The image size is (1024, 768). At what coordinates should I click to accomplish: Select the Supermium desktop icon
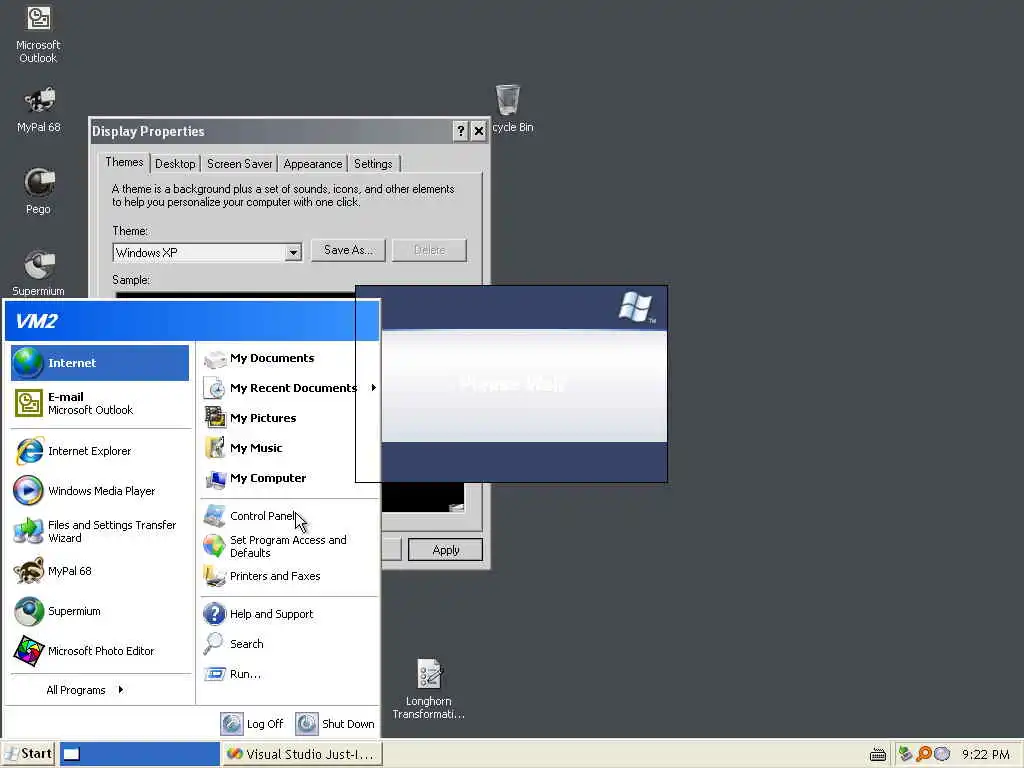pos(39,273)
